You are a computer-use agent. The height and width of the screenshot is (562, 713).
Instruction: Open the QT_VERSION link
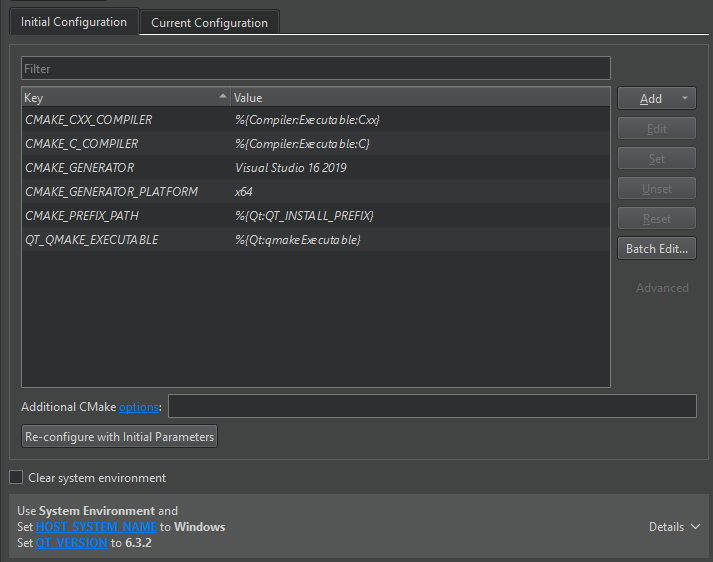[71, 543]
